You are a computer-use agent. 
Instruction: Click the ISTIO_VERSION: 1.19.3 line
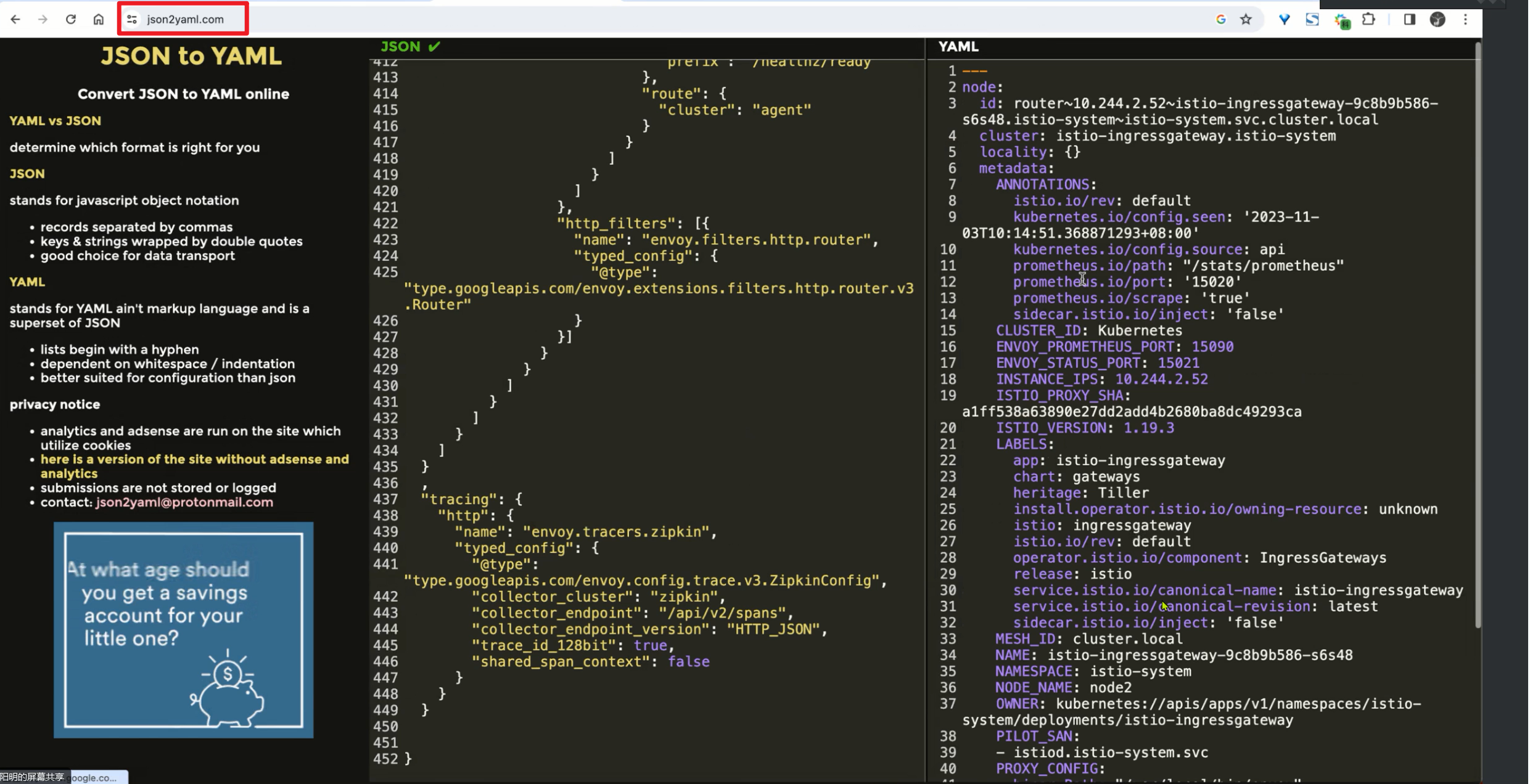click(x=1085, y=428)
